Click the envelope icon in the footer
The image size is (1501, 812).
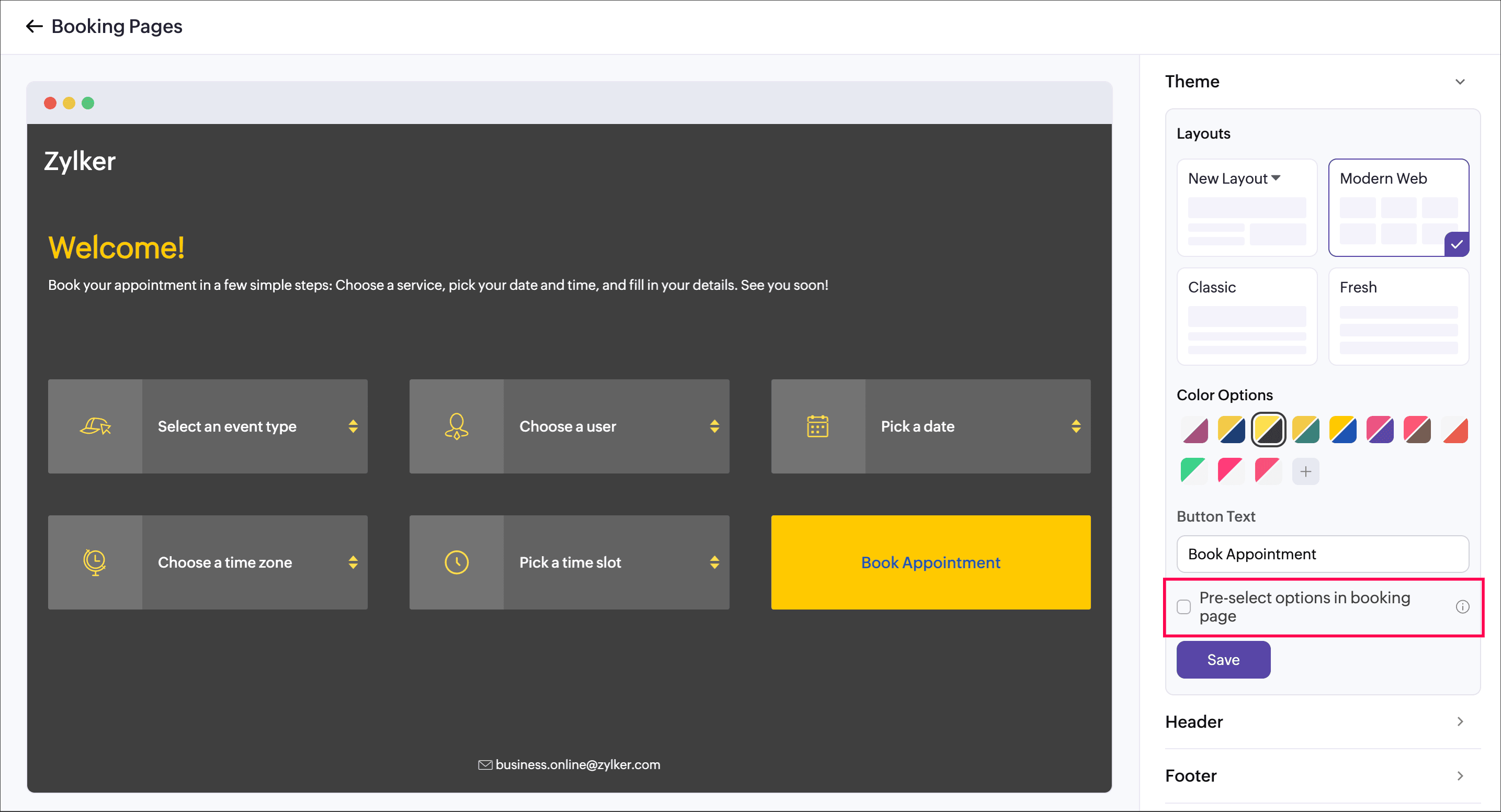point(485,764)
